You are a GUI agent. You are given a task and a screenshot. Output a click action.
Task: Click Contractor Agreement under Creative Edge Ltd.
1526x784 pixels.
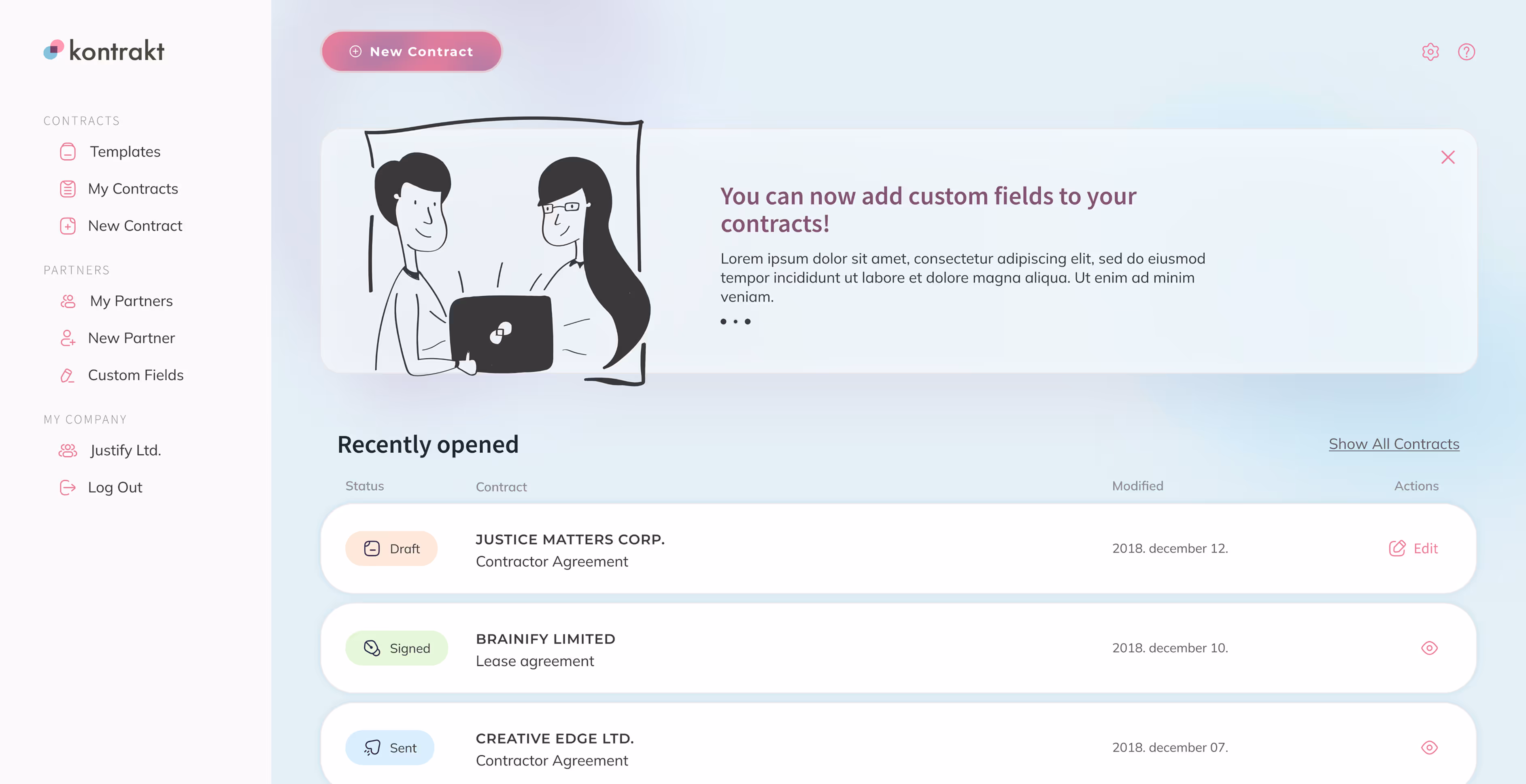552,761
